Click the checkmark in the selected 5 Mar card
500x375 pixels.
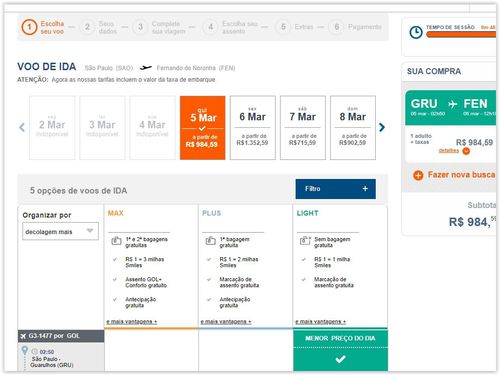click(202, 128)
